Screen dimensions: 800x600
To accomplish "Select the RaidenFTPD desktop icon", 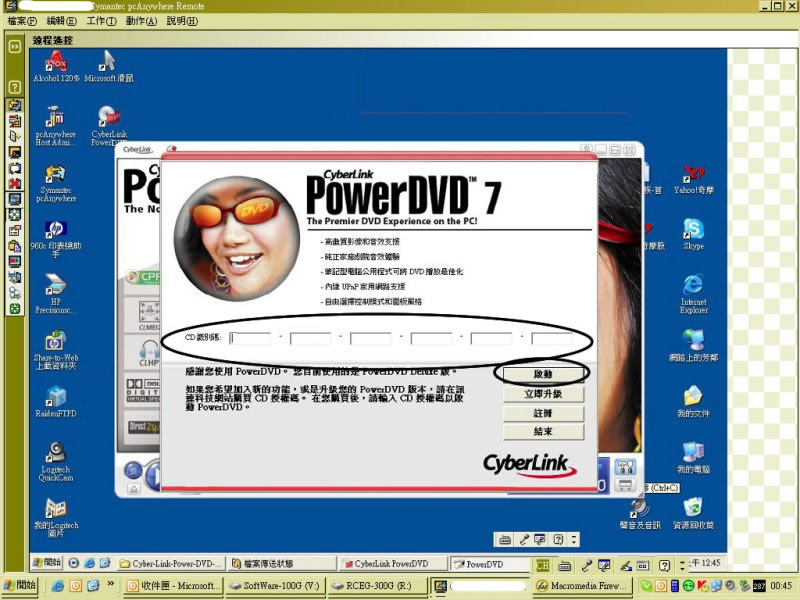I will tap(56, 402).
